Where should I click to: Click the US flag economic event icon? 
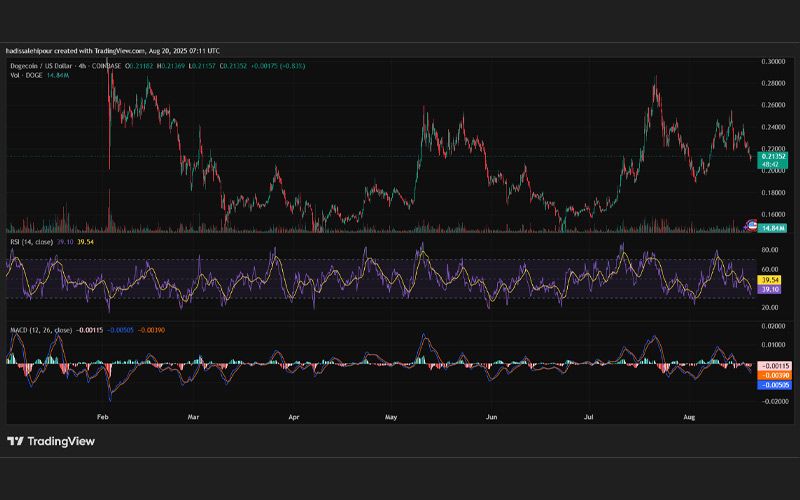752,225
